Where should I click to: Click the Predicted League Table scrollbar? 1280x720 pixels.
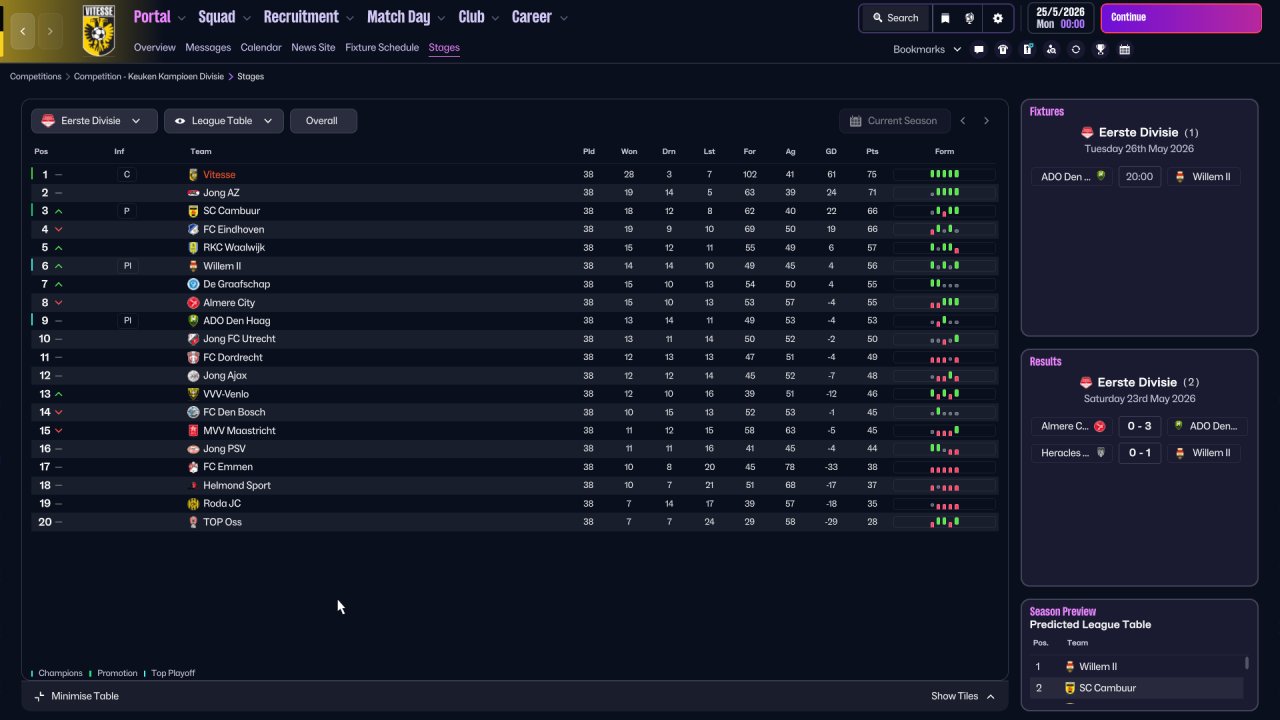click(1247, 663)
